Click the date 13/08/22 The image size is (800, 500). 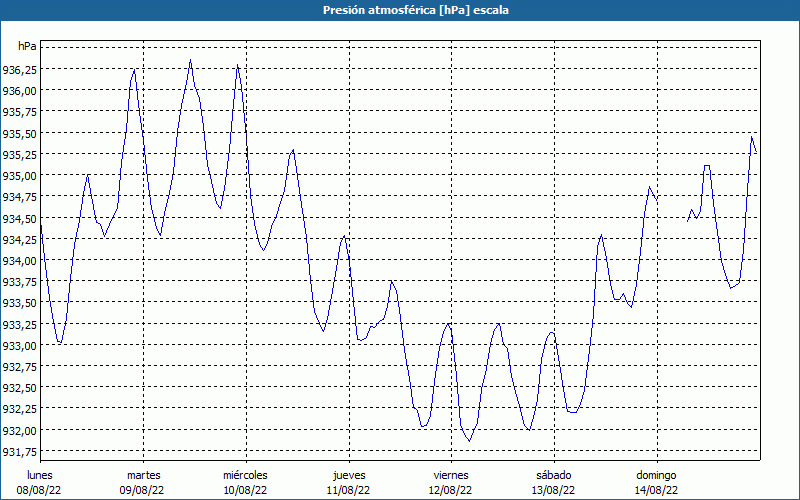(x=554, y=490)
